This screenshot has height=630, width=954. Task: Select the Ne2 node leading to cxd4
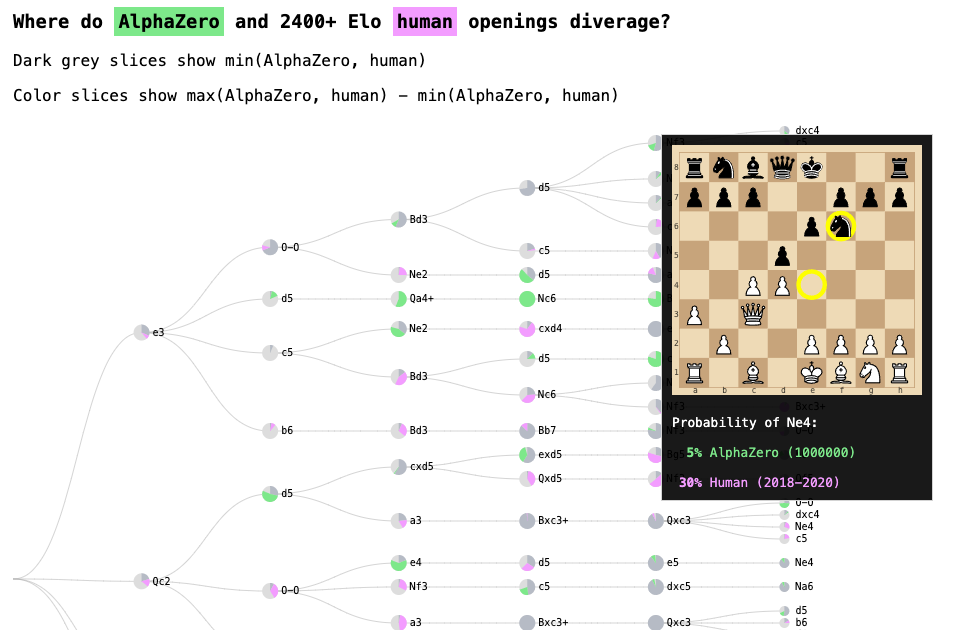tap(399, 329)
